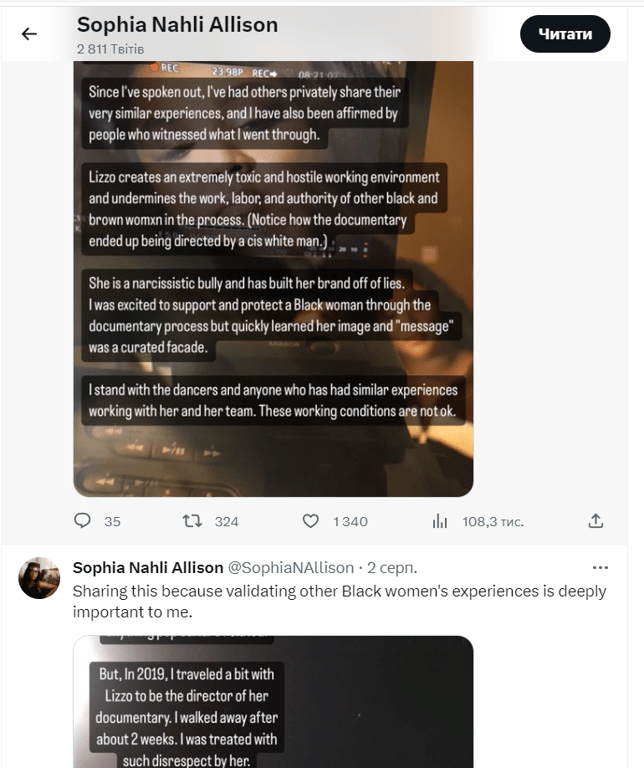Open the tweet via its 2 серп. date
The width and height of the screenshot is (644, 768).
(392, 567)
